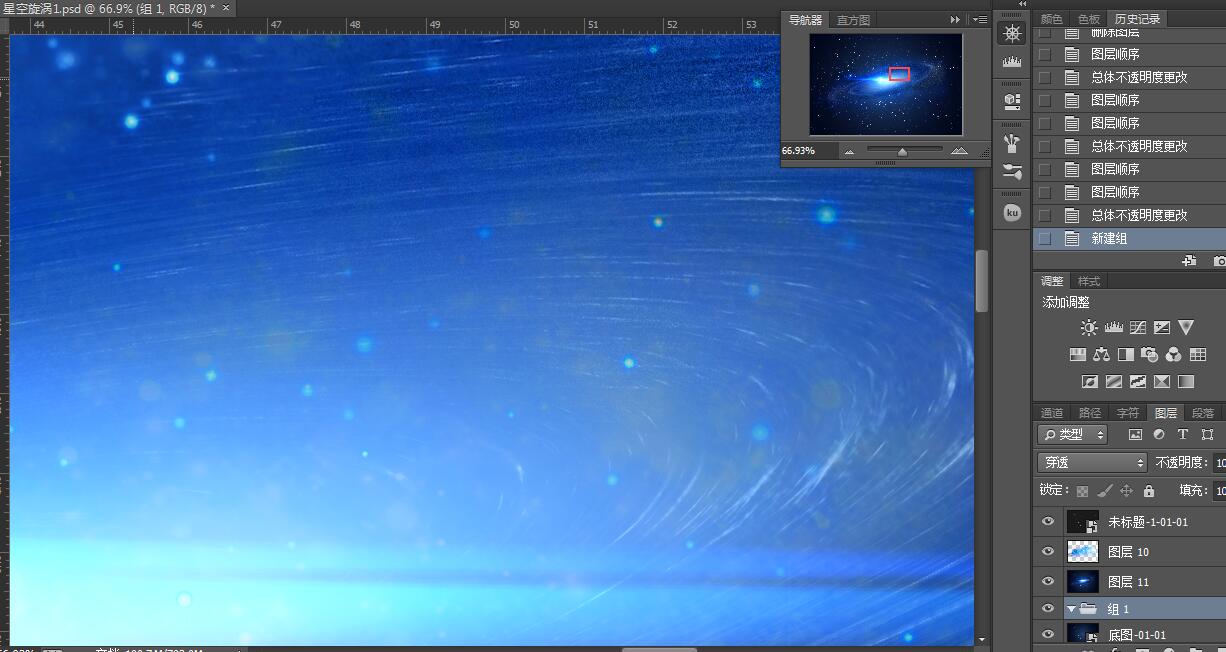Screen dimensions: 1226x652
Task: Add a Selective Color adjustment
Action: pos(1162,381)
